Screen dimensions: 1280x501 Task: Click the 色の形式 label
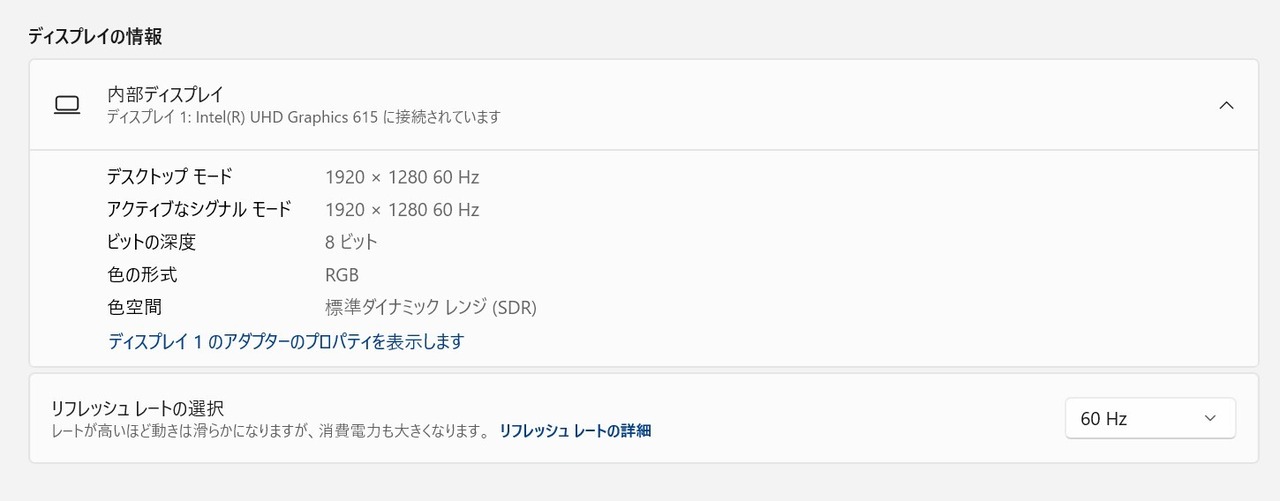tap(142, 274)
